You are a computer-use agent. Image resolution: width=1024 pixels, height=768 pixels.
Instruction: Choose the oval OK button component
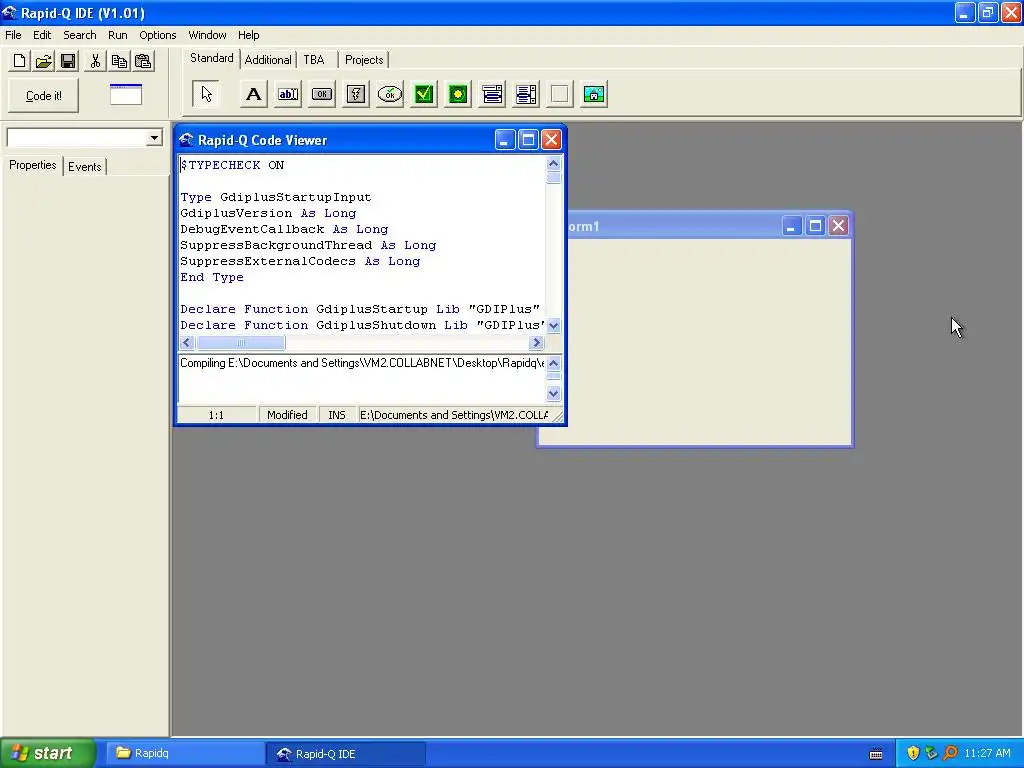[390, 94]
